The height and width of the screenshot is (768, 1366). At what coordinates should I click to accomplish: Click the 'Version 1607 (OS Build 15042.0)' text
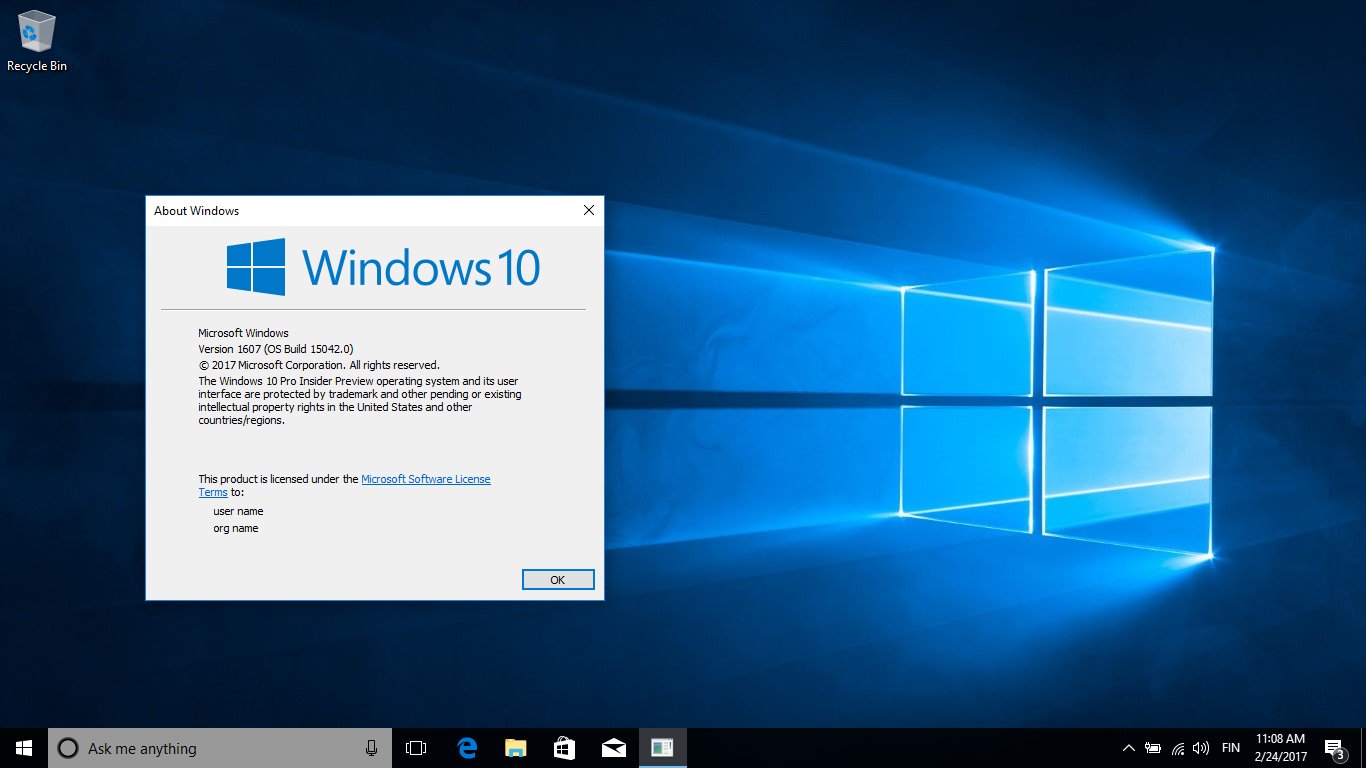click(x=276, y=349)
